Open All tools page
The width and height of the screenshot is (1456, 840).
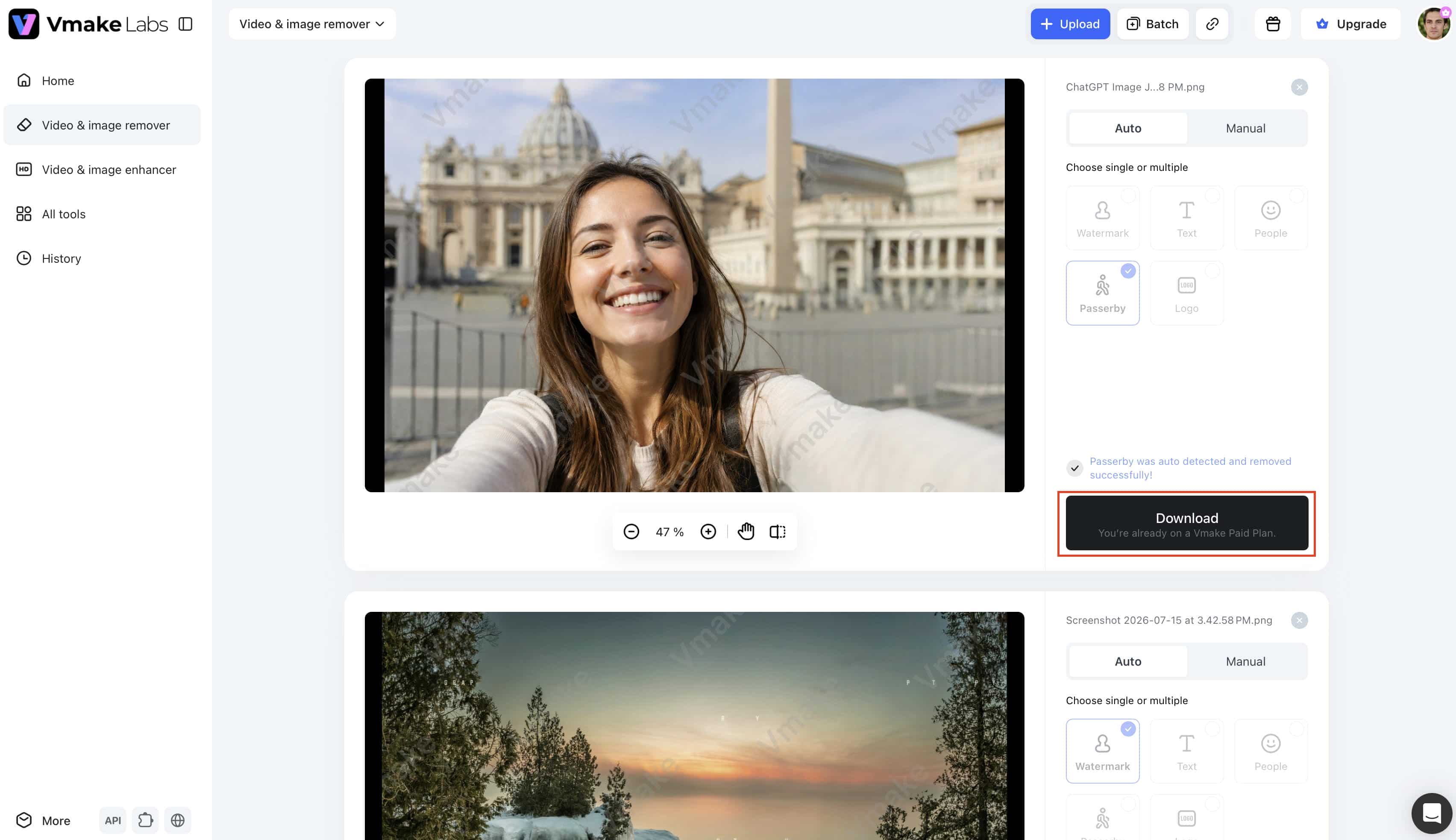tap(102, 214)
